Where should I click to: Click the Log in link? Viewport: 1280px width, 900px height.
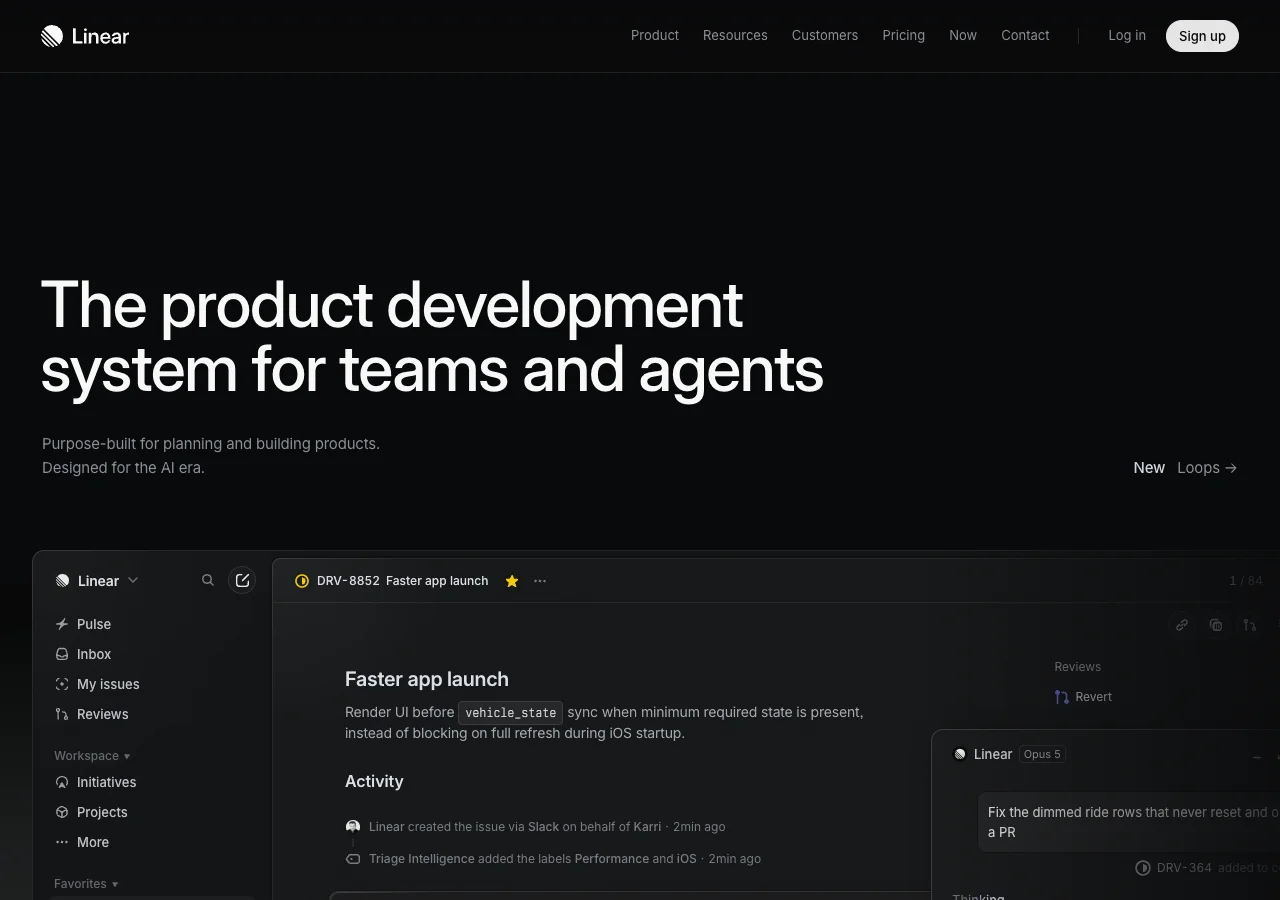click(x=1127, y=36)
